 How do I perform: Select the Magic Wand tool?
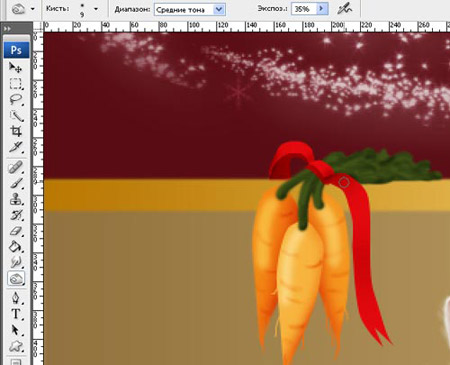point(16,116)
